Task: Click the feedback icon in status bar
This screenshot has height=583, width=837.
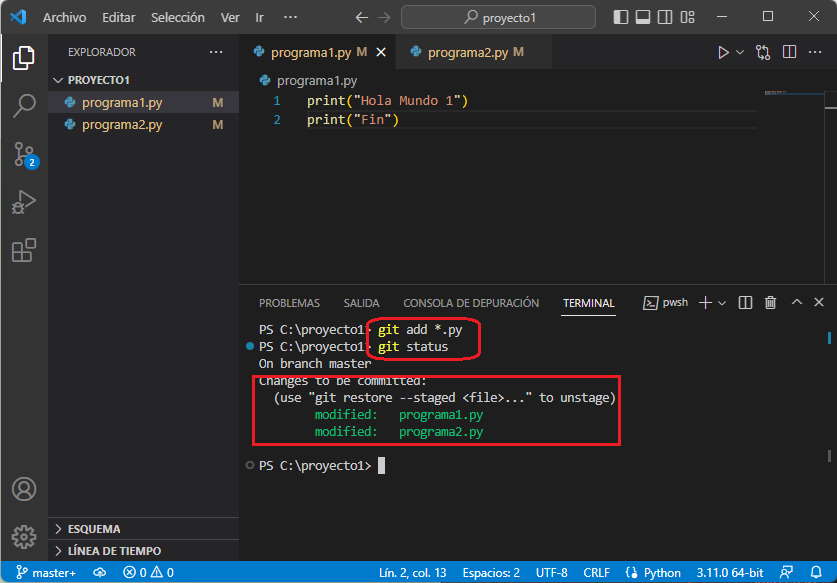Action: 786,572
